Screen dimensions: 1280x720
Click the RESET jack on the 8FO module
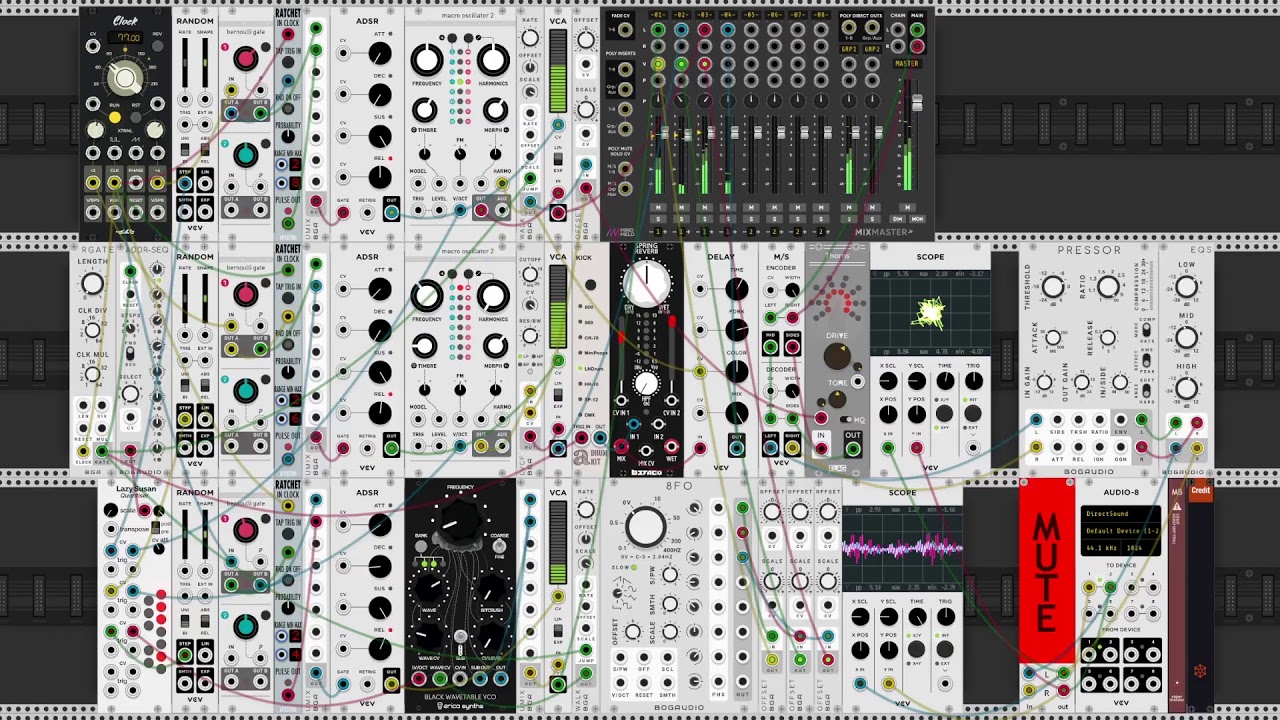pos(646,681)
